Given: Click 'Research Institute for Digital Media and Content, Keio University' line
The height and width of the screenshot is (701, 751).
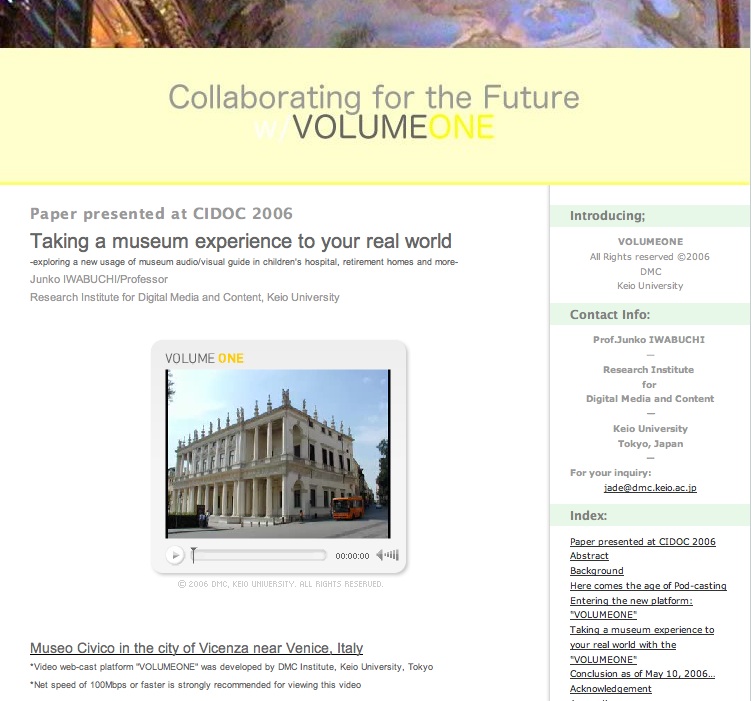Looking at the screenshot, I should (x=184, y=297).
